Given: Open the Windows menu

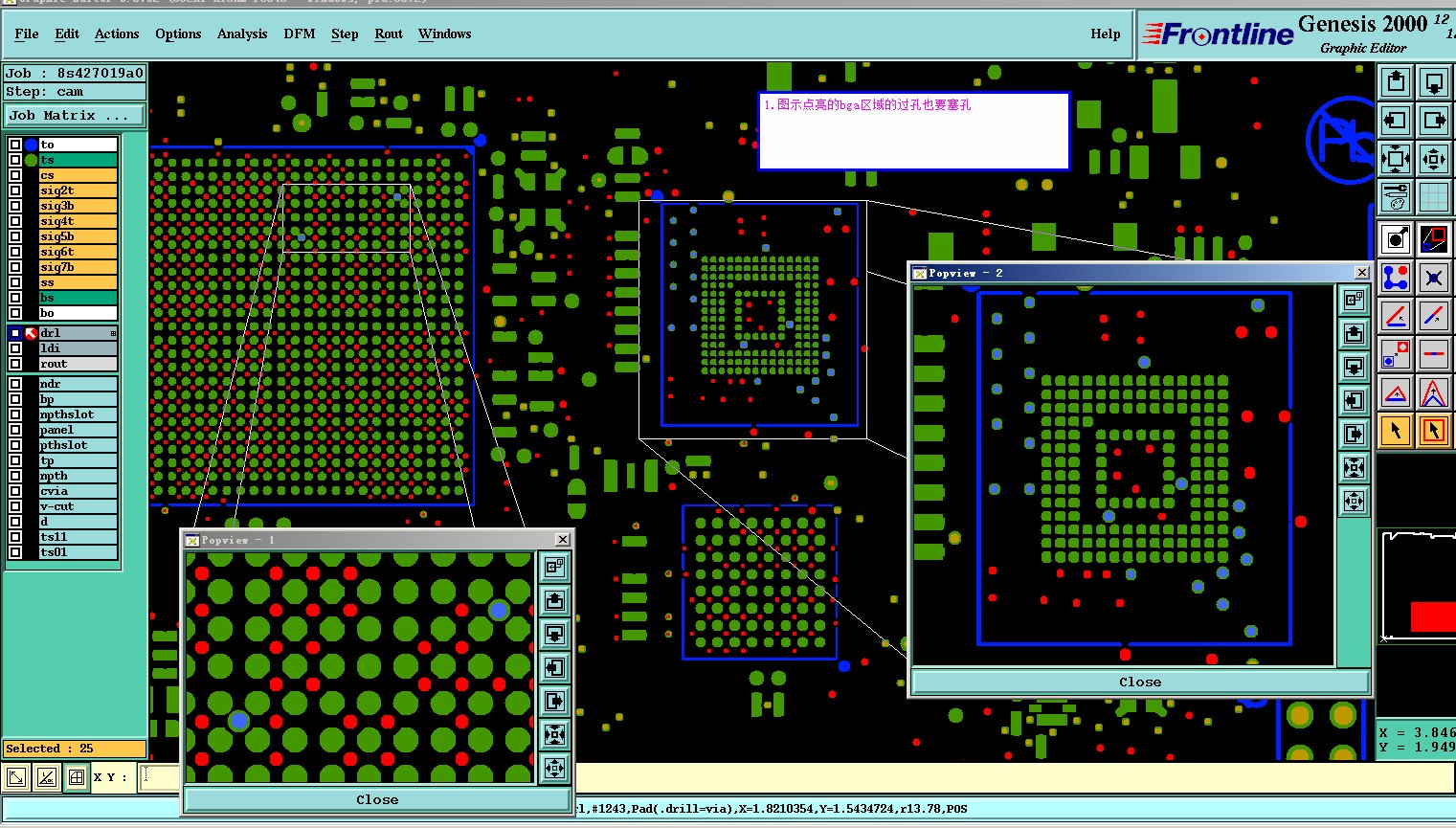Looking at the screenshot, I should 445,34.
